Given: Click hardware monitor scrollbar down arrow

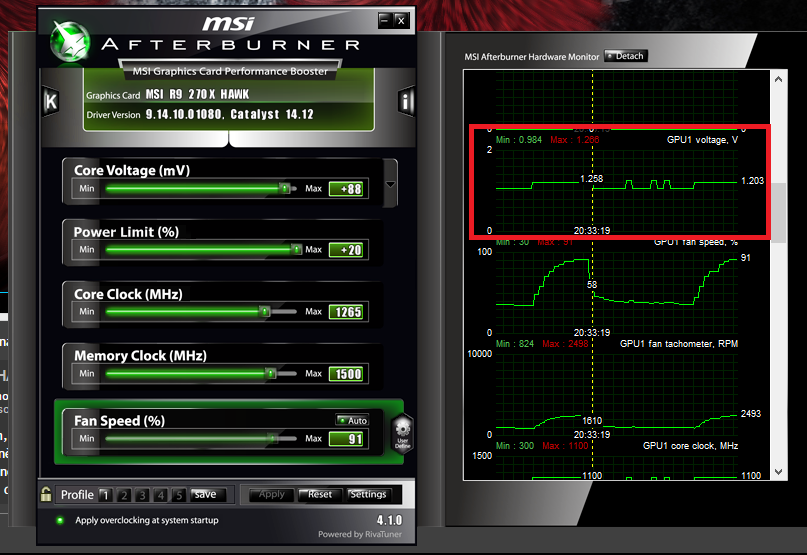Looking at the screenshot, I should 778,472.
